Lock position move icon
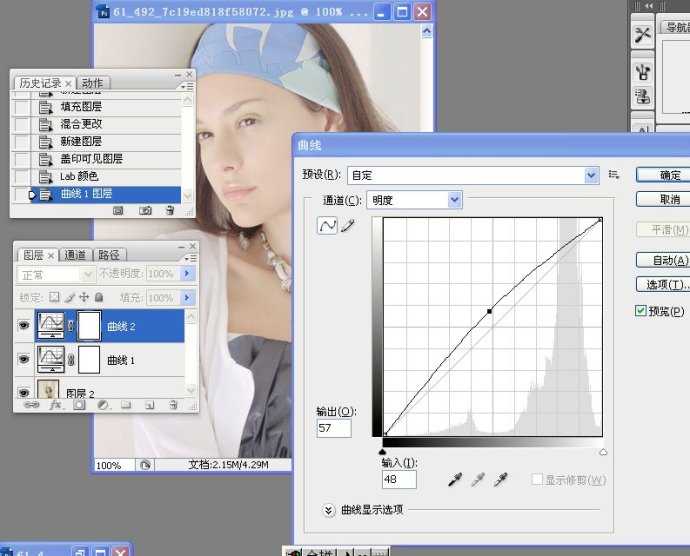690x556 pixels. point(84,298)
